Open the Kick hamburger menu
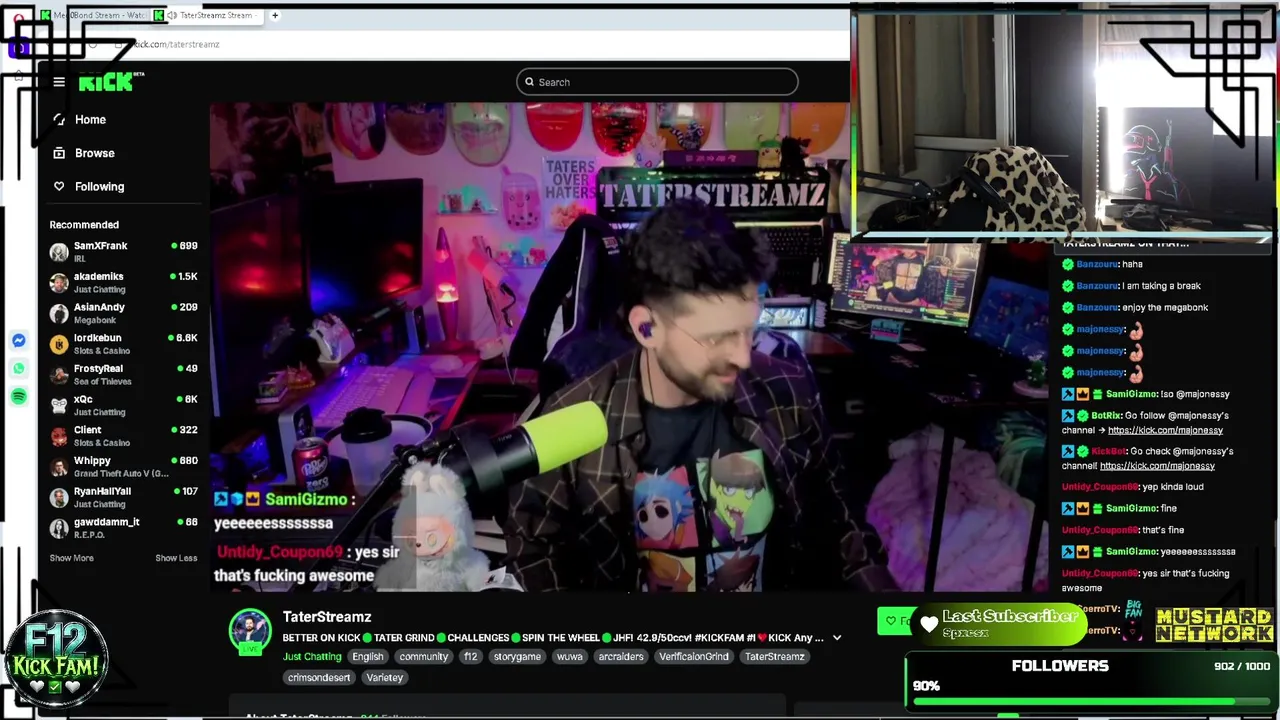This screenshot has width=1280, height=720. point(59,82)
